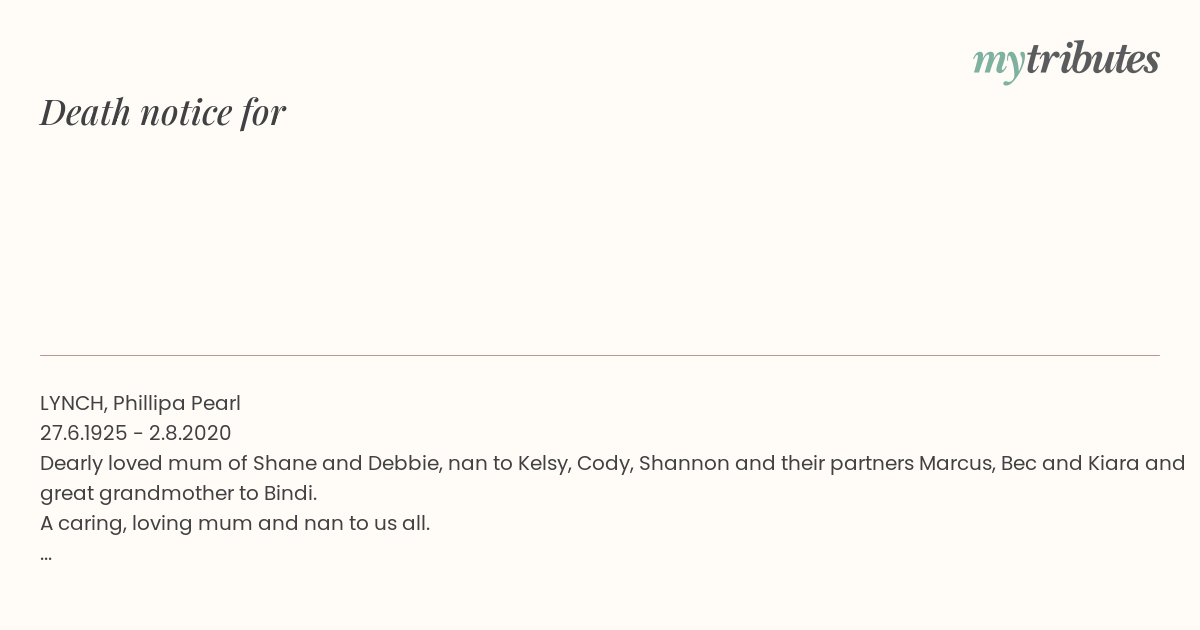This screenshot has height=630, width=1200.
Task: Expand the truncated notice via the ellipsis
Action: (x=46, y=556)
